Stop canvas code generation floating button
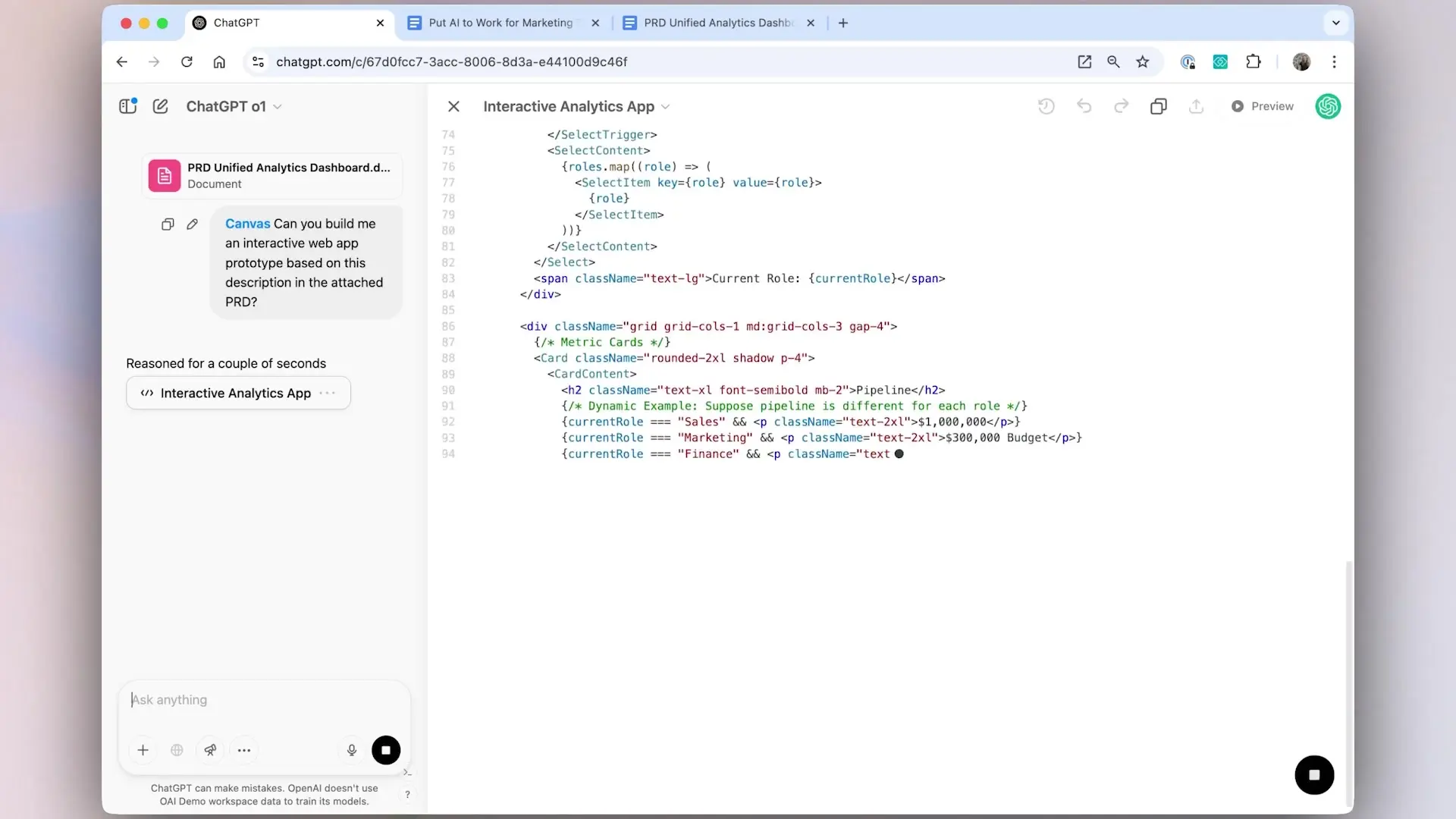This screenshot has height=819, width=1456. pos(1314,775)
